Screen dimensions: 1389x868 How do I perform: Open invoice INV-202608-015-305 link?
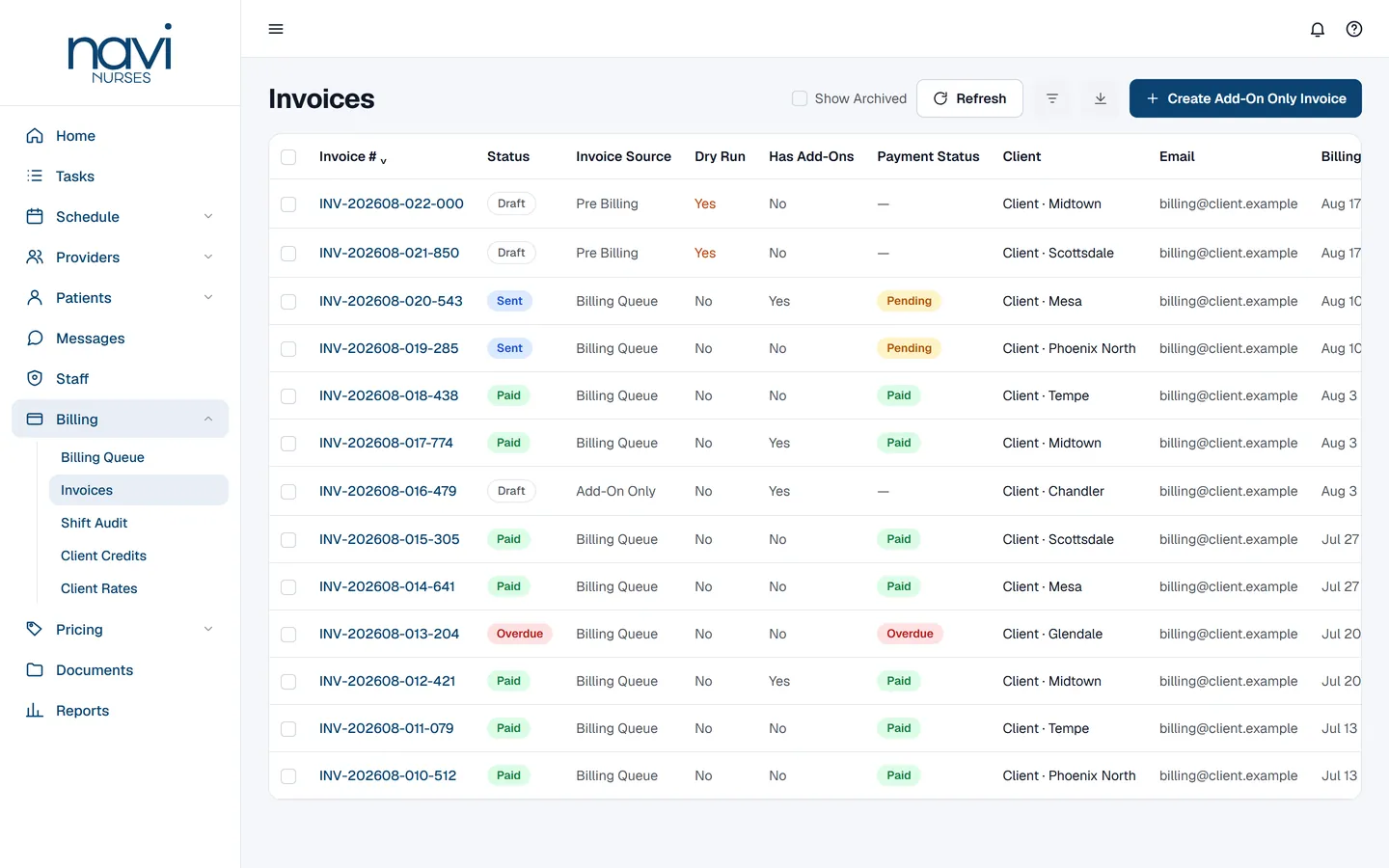tap(389, 539)
